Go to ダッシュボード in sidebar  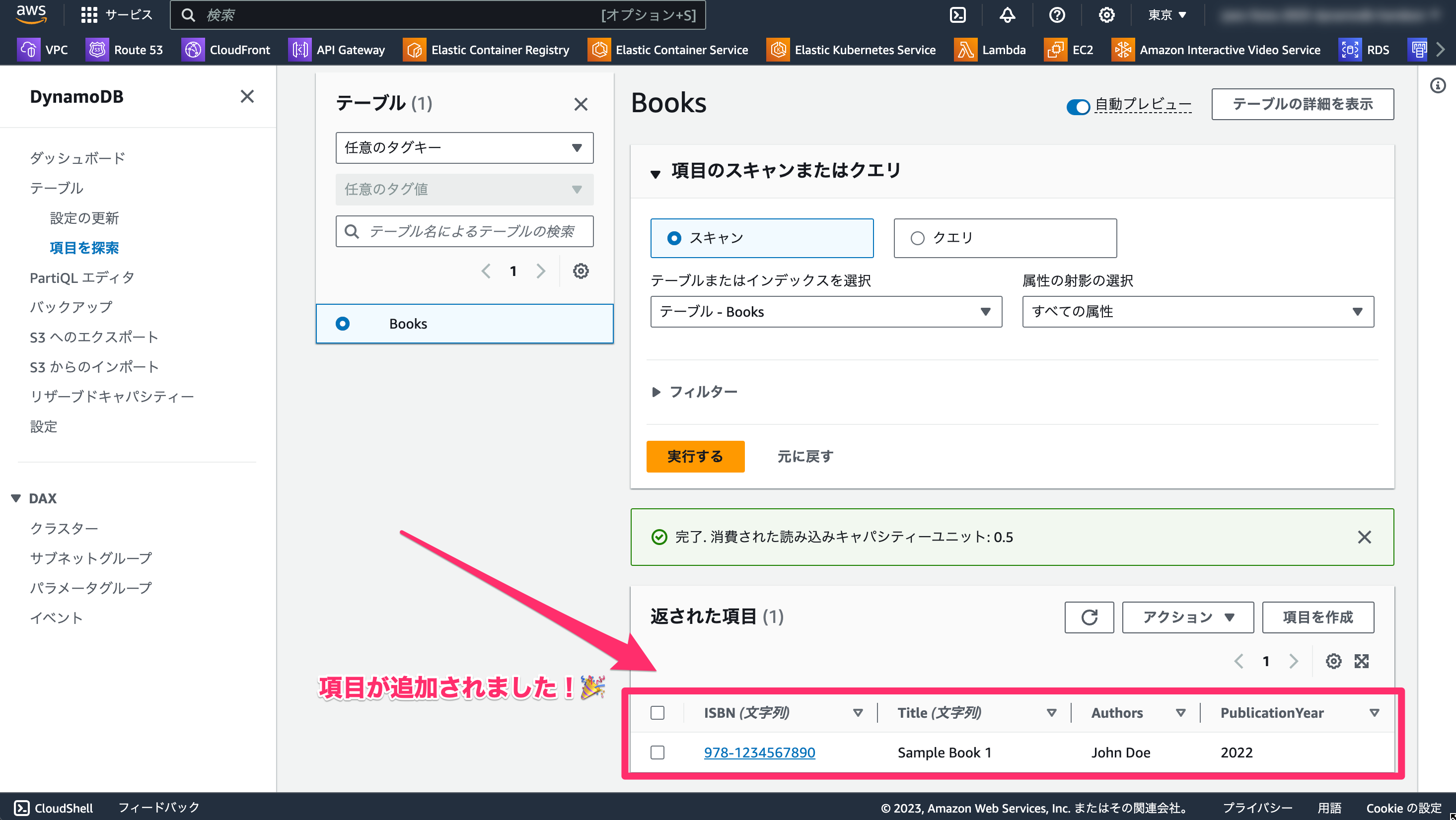pos(77,158)
